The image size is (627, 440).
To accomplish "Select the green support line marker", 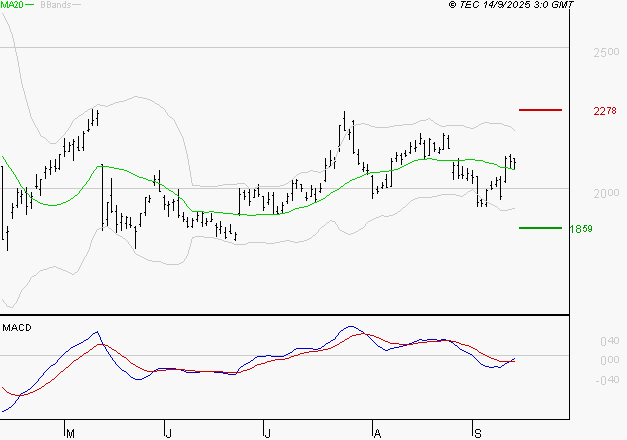I will [540, 228].
